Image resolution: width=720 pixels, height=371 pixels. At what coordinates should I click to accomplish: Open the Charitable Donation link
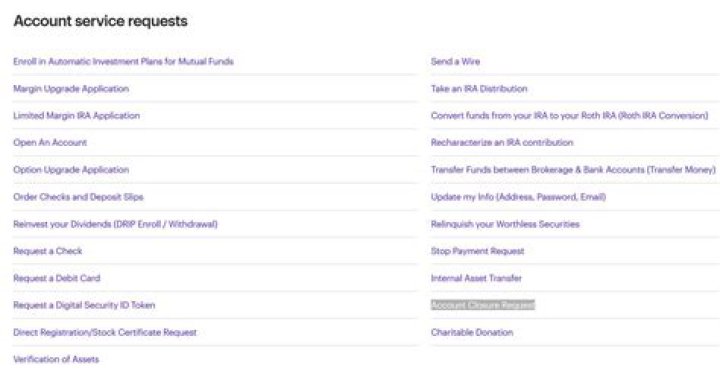coord(472,332)
